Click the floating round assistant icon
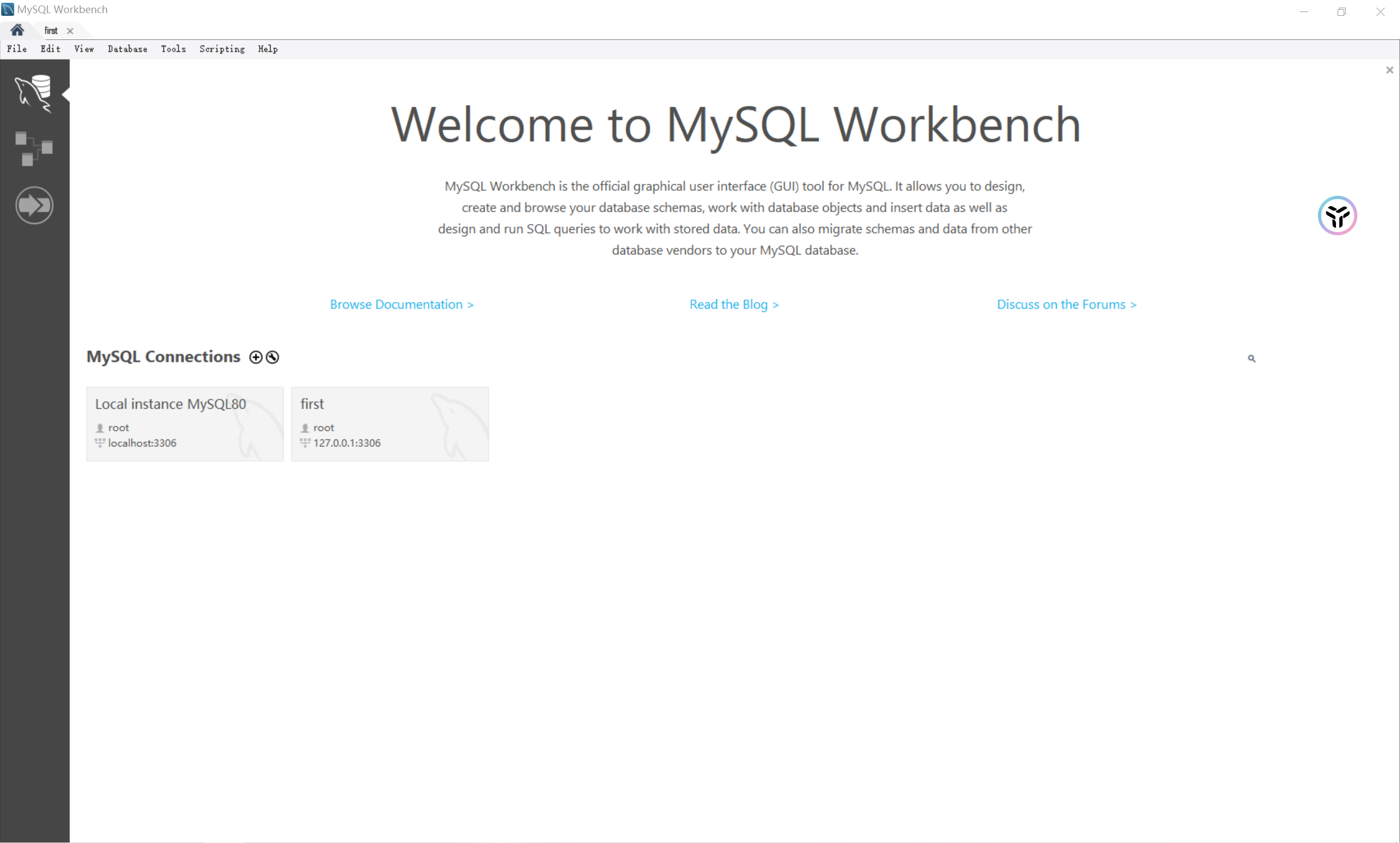 tap(1337, 216)
